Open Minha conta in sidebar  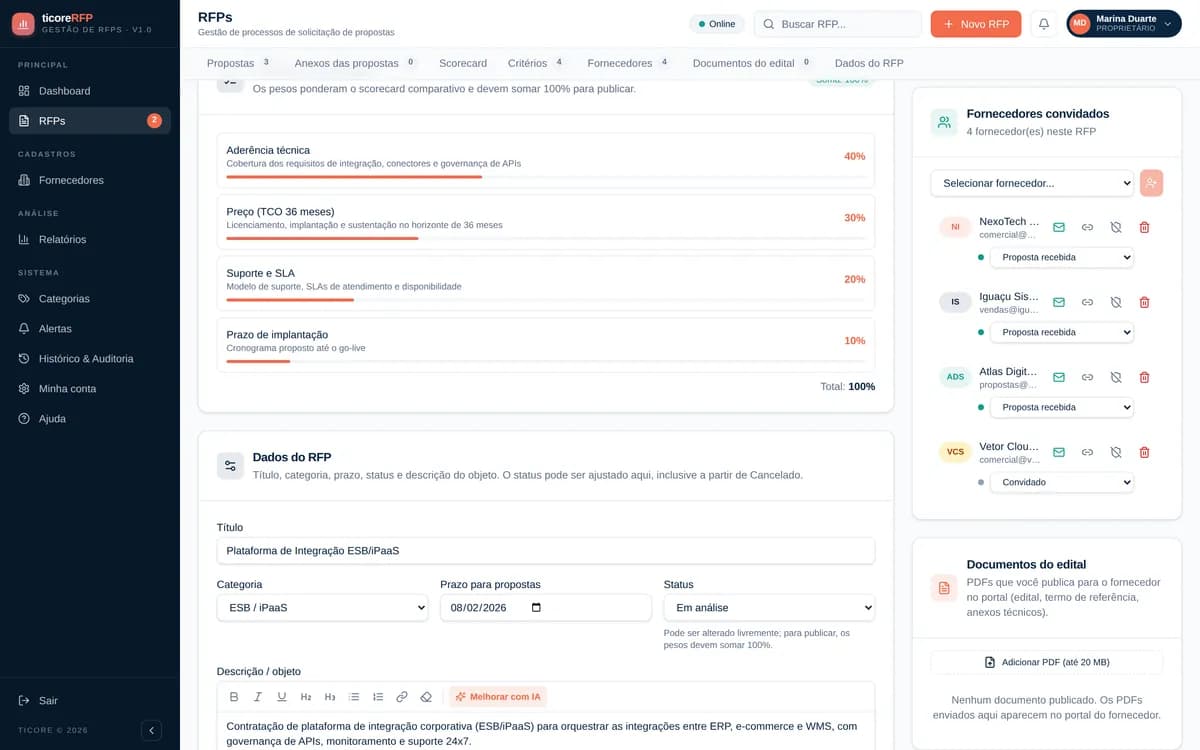click(90, 389)
